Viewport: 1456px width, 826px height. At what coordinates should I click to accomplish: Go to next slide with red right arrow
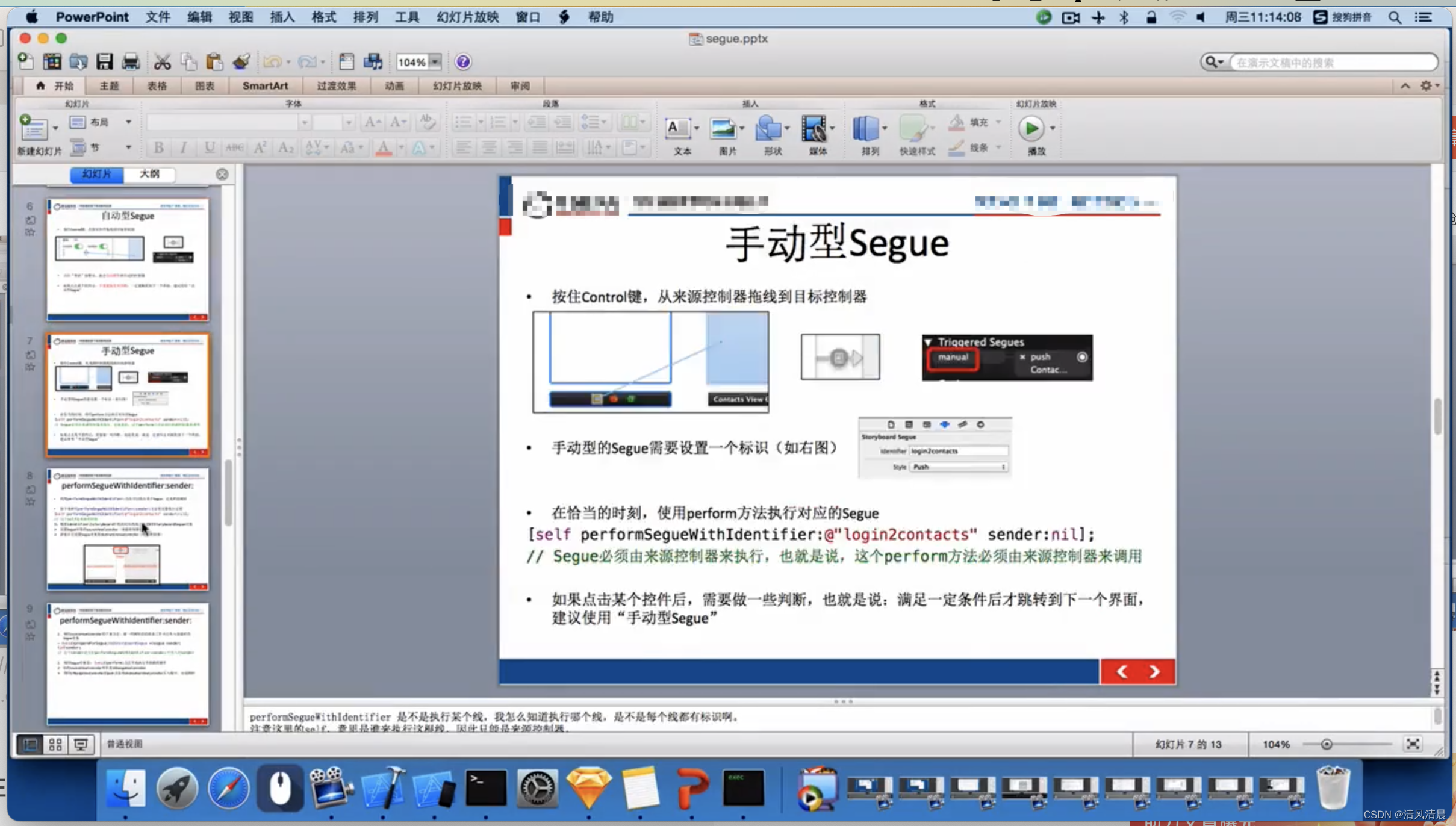click(1154, 672)
